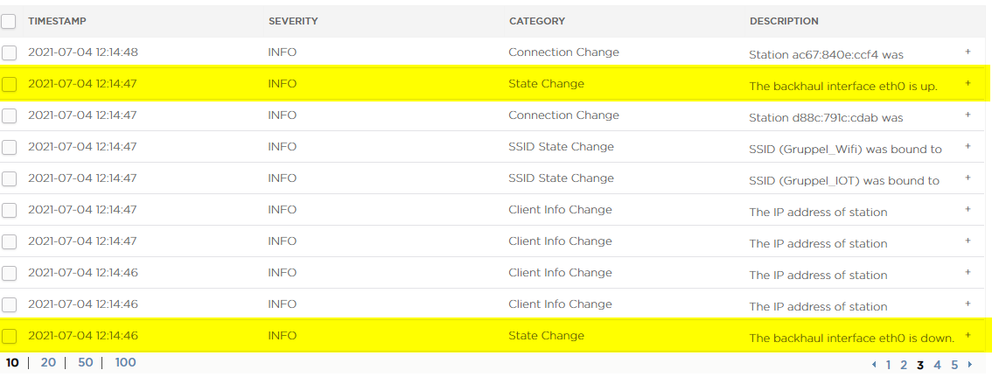Show 100 entries per page
999x377 pixels.
pos(126,362)
